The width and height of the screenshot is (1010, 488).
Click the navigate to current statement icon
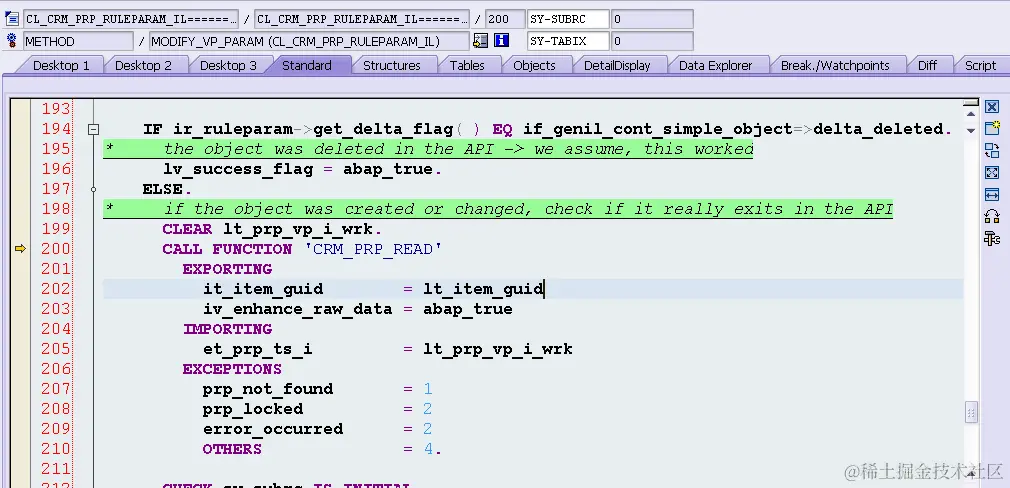pyautogui.click(x=480, y=41)
